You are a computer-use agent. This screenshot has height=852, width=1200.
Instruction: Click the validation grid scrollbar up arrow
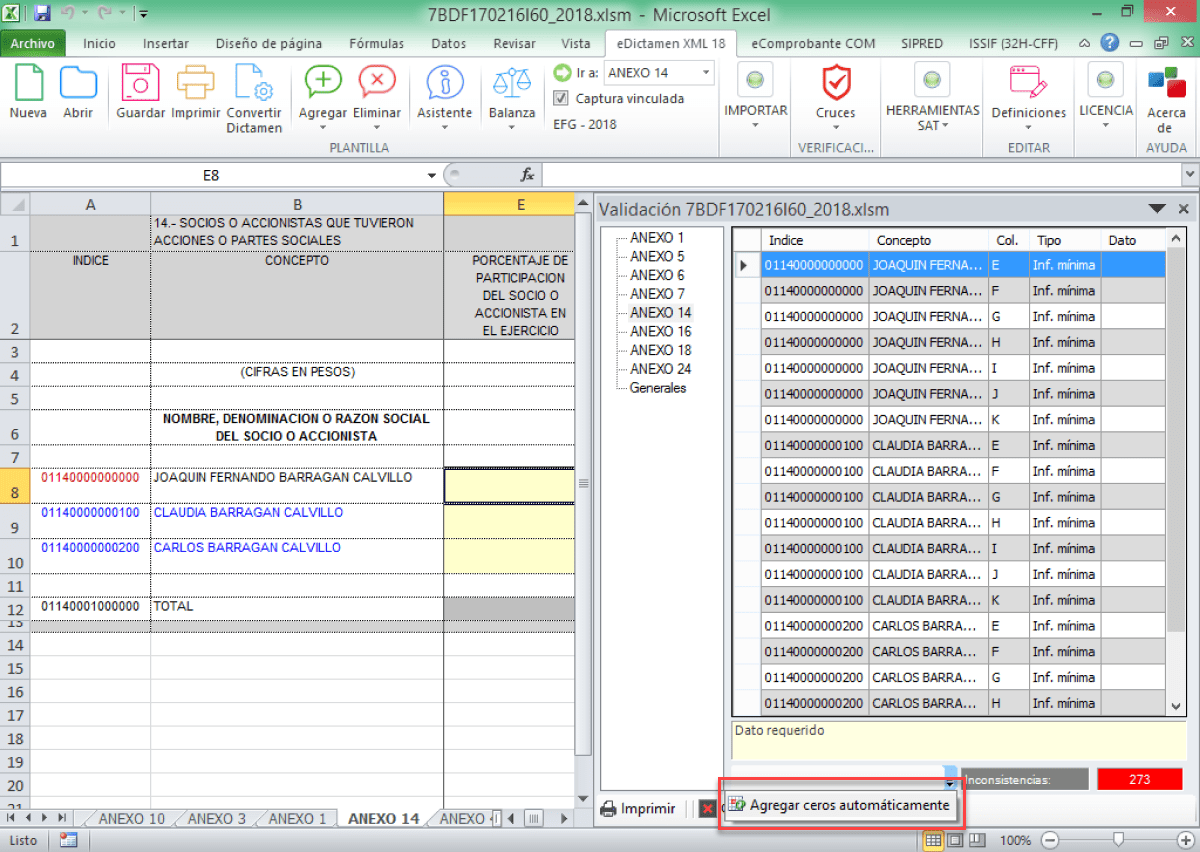point(1176,240)
